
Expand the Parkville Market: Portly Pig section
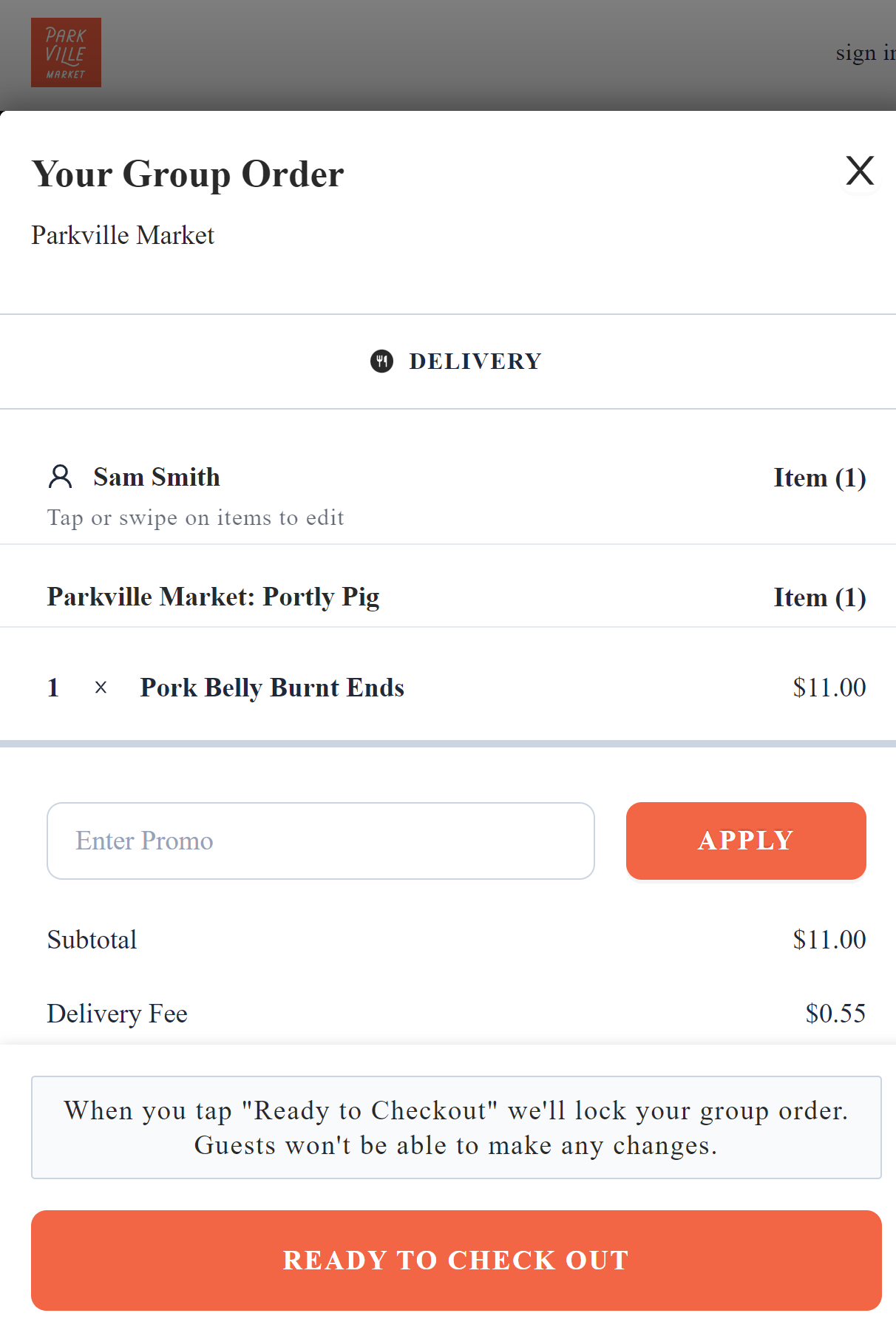(214, 597)
